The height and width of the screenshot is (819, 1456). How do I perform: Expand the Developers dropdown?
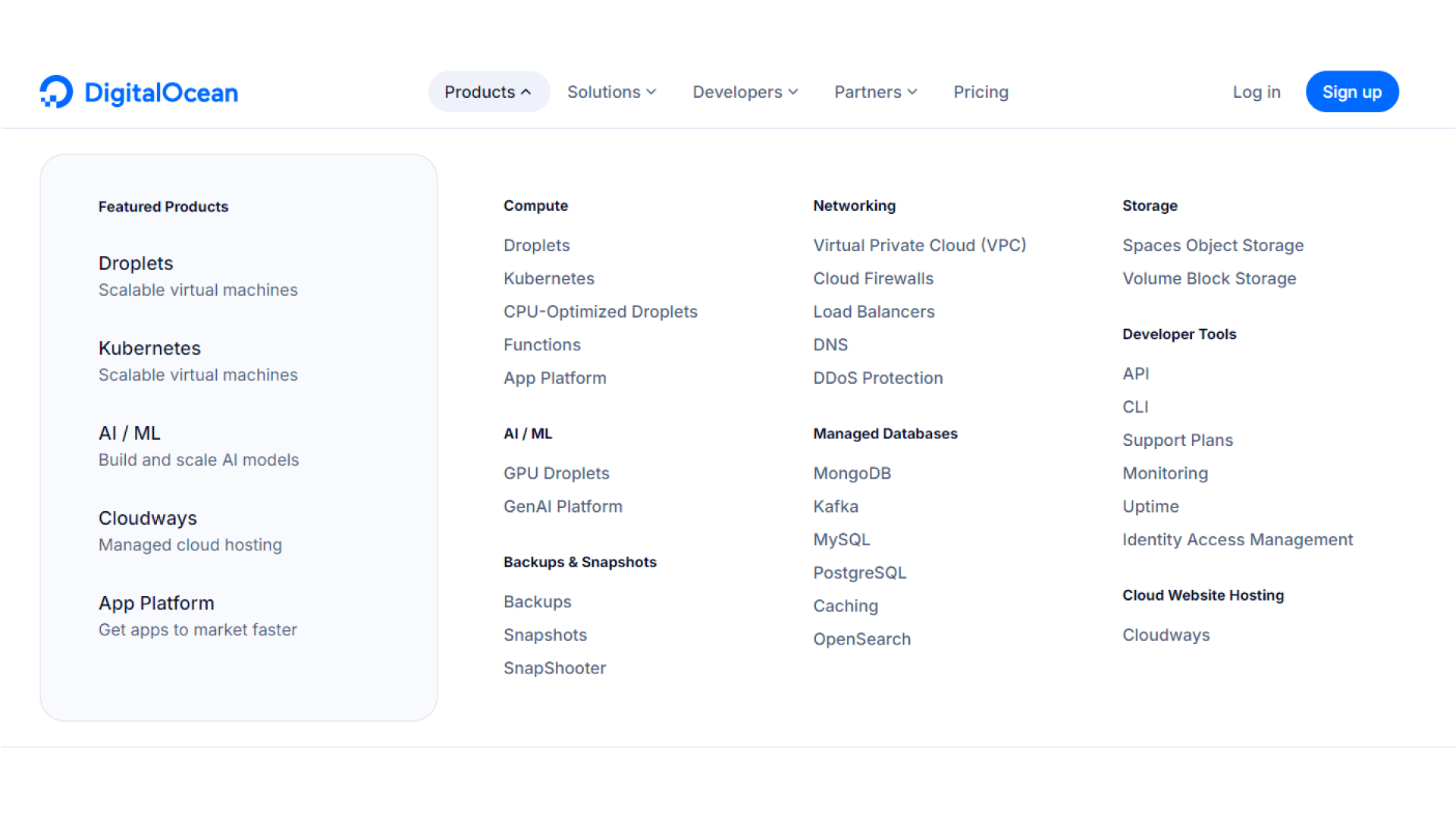coord(745,92)
